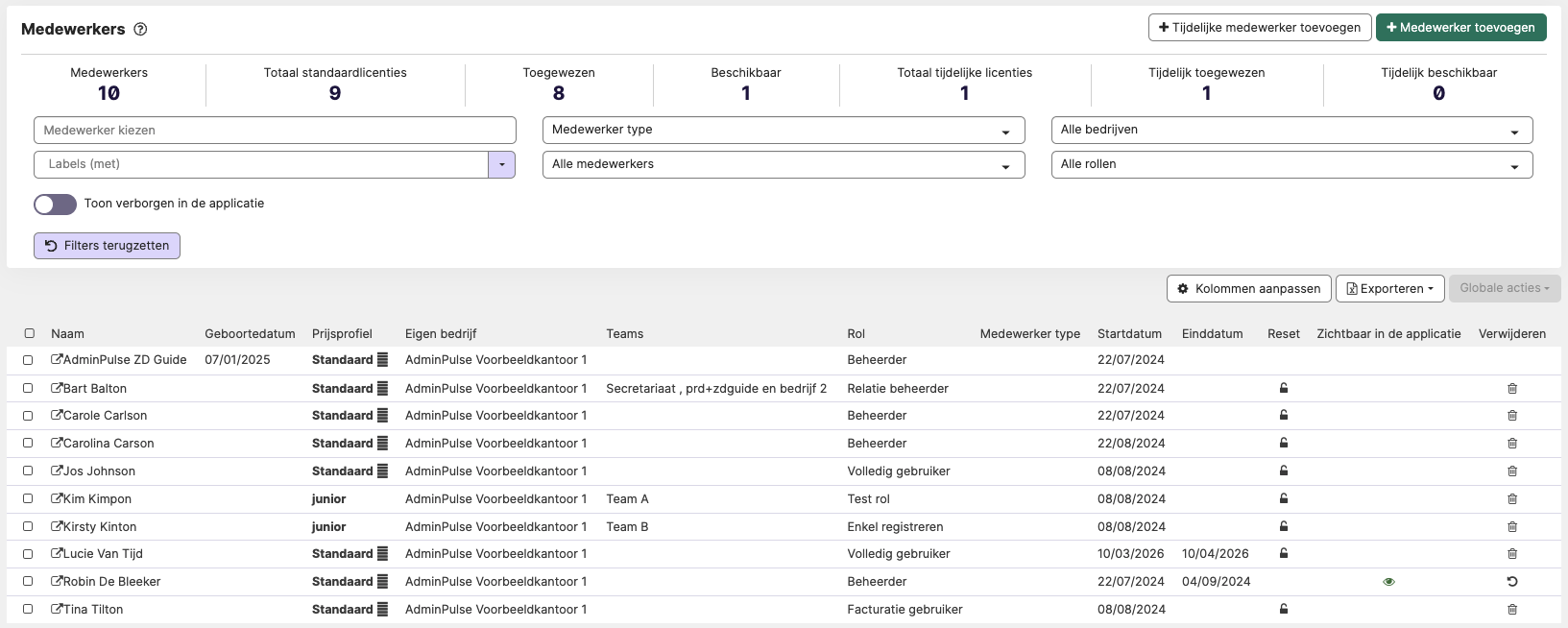The height and width of the screenshot is (628, 1568).
Task: Check the checkbox for Bart Balton
Action: 28,389
